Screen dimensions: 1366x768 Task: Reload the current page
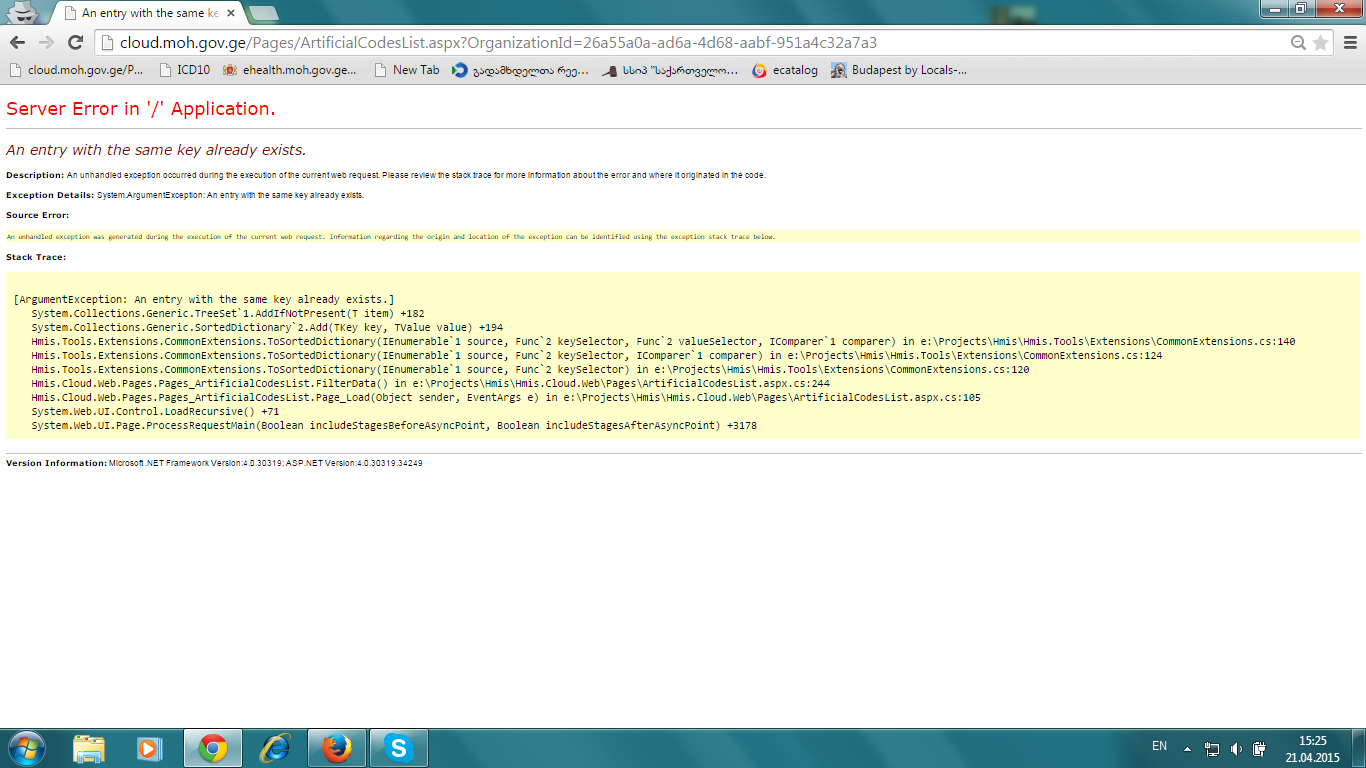75,42
